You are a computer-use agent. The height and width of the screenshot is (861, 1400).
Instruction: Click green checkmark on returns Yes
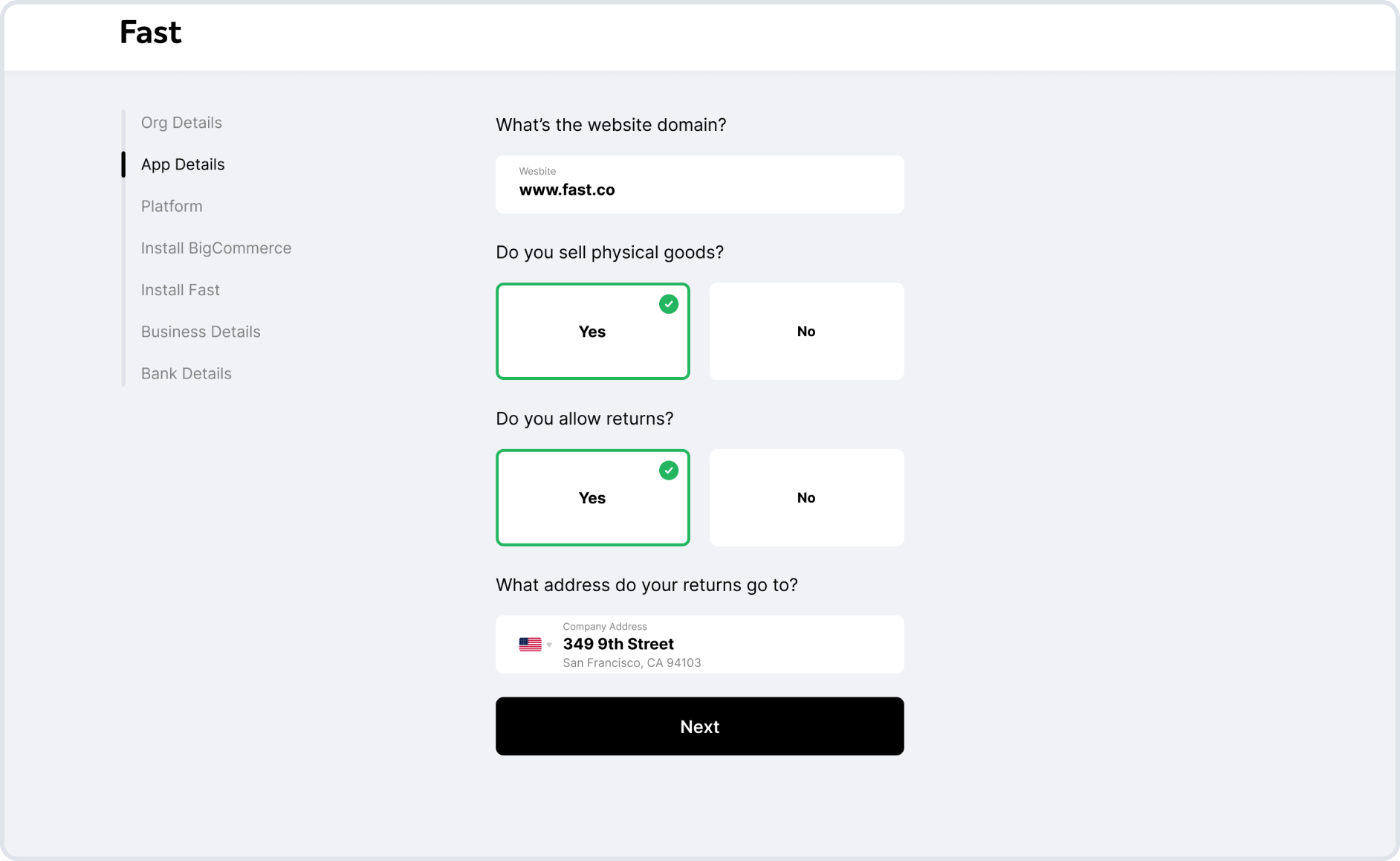(x=669, y=471)
